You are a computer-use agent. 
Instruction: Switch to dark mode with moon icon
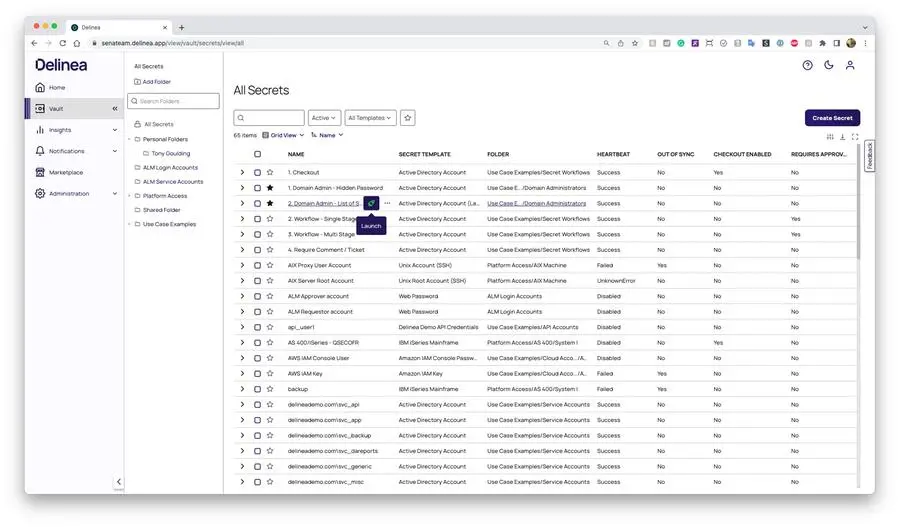coord(828,65)
